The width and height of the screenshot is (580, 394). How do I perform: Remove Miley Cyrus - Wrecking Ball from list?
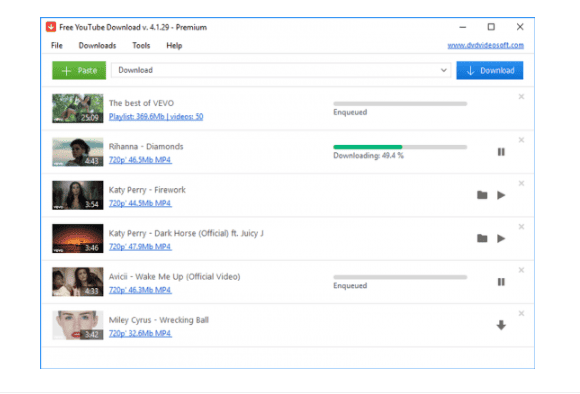(521, 313)
